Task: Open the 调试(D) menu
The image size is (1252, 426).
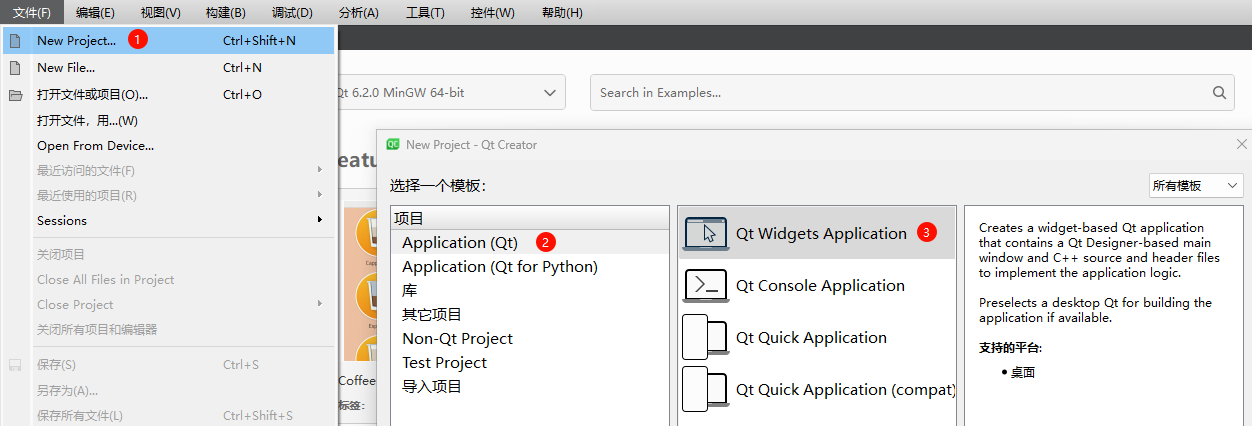Action: click(292, 12)
